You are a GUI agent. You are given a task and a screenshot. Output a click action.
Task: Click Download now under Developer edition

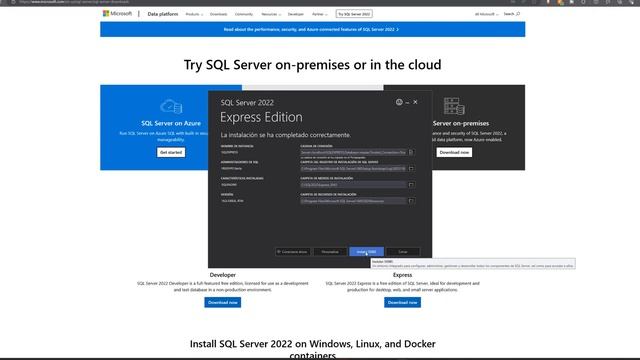pyautogui.click(x=222, y=302)
